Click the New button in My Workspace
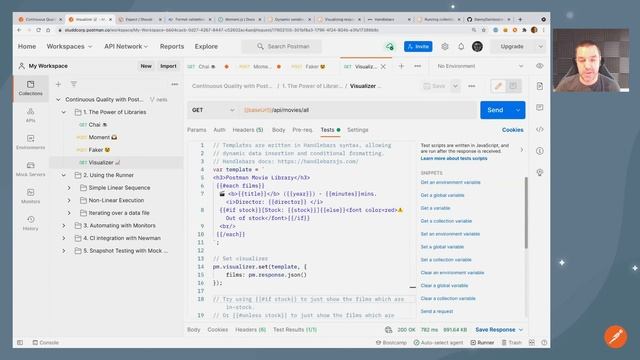 point(146,66)
